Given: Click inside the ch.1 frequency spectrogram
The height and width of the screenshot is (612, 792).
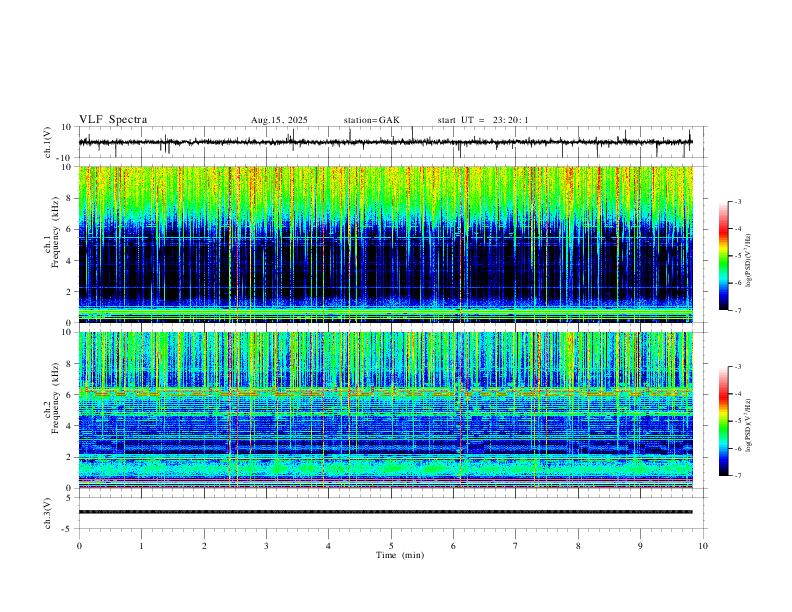Looking at the screenshot, I should point(385,244).
